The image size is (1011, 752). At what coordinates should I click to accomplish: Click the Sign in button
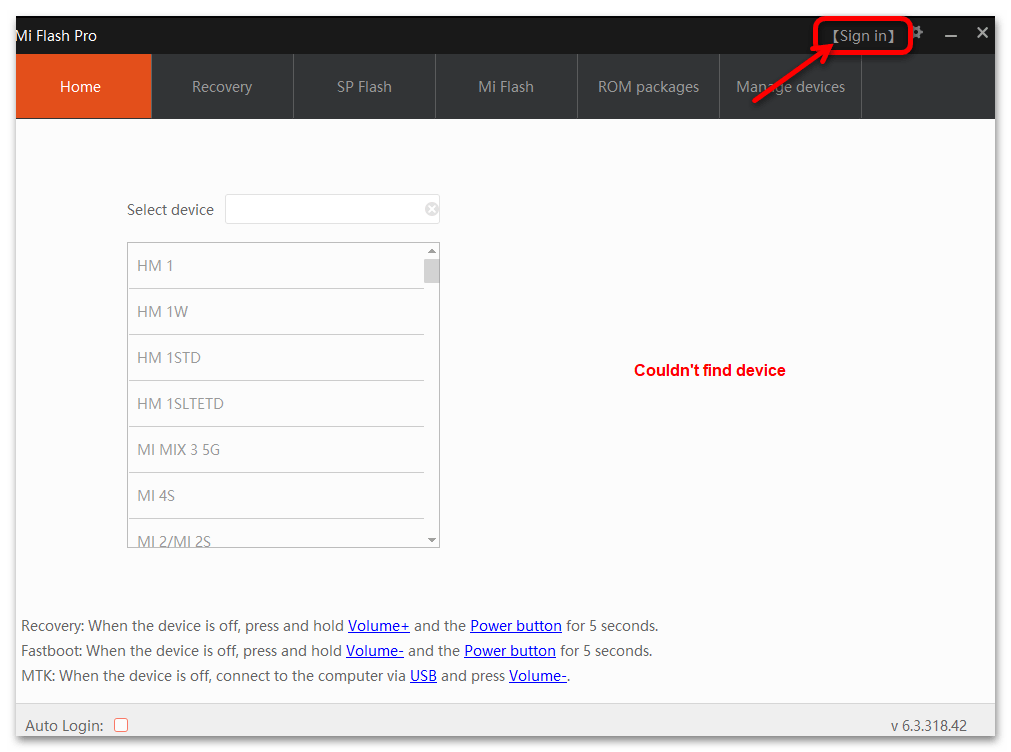click(863, 36)
